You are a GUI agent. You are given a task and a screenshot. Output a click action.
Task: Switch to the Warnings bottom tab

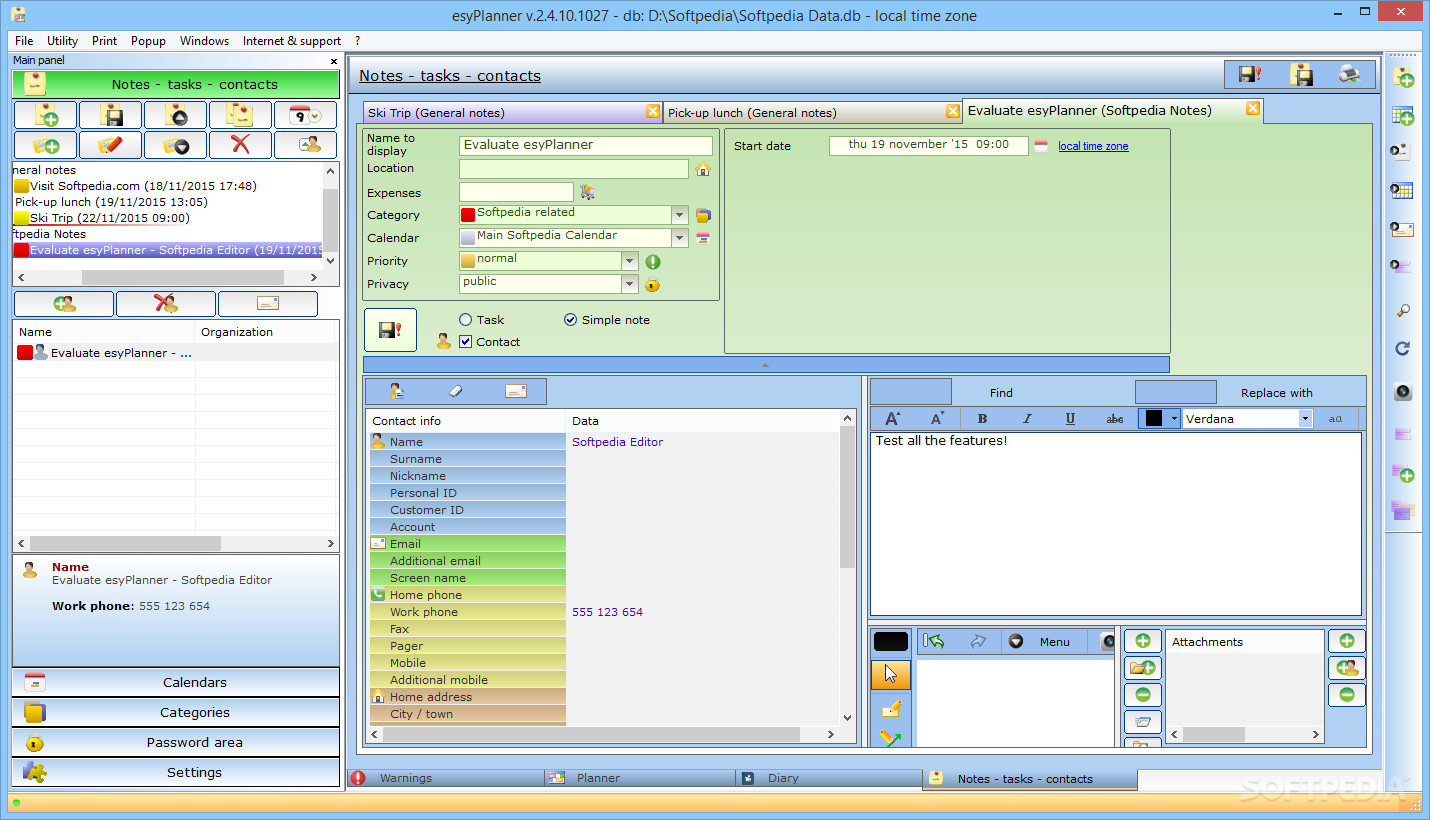tap(445, 778)
